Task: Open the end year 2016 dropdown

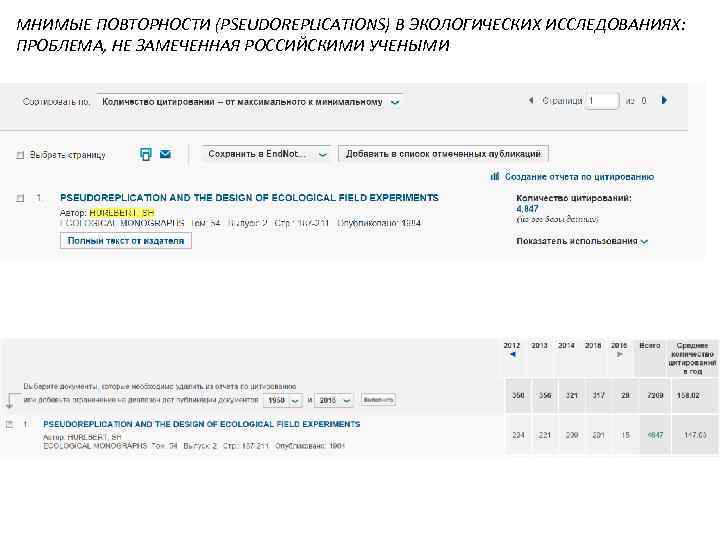Action: click(x=334, y=400)
